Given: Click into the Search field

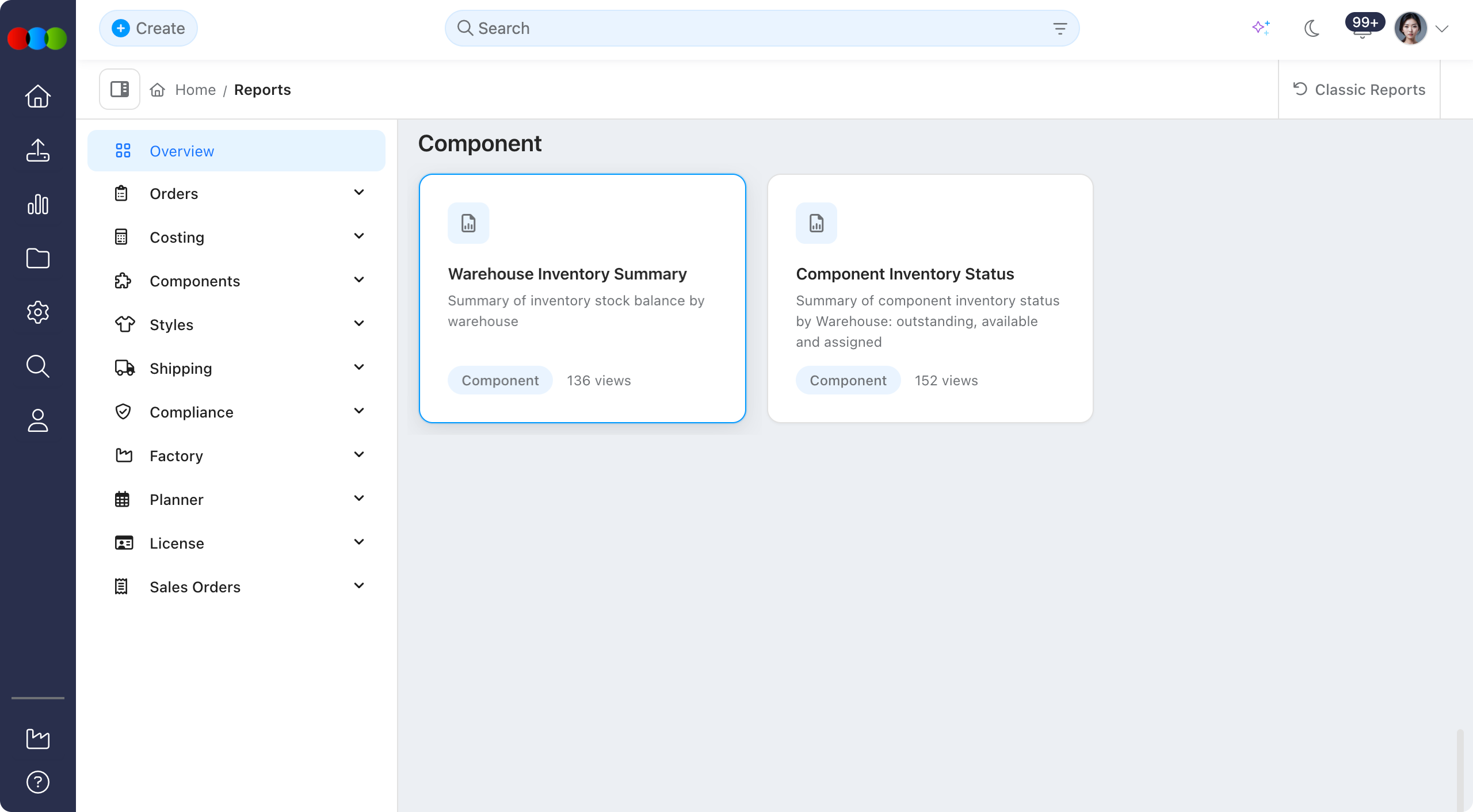Looking at the screenshot, I should [x=762, y=28].
